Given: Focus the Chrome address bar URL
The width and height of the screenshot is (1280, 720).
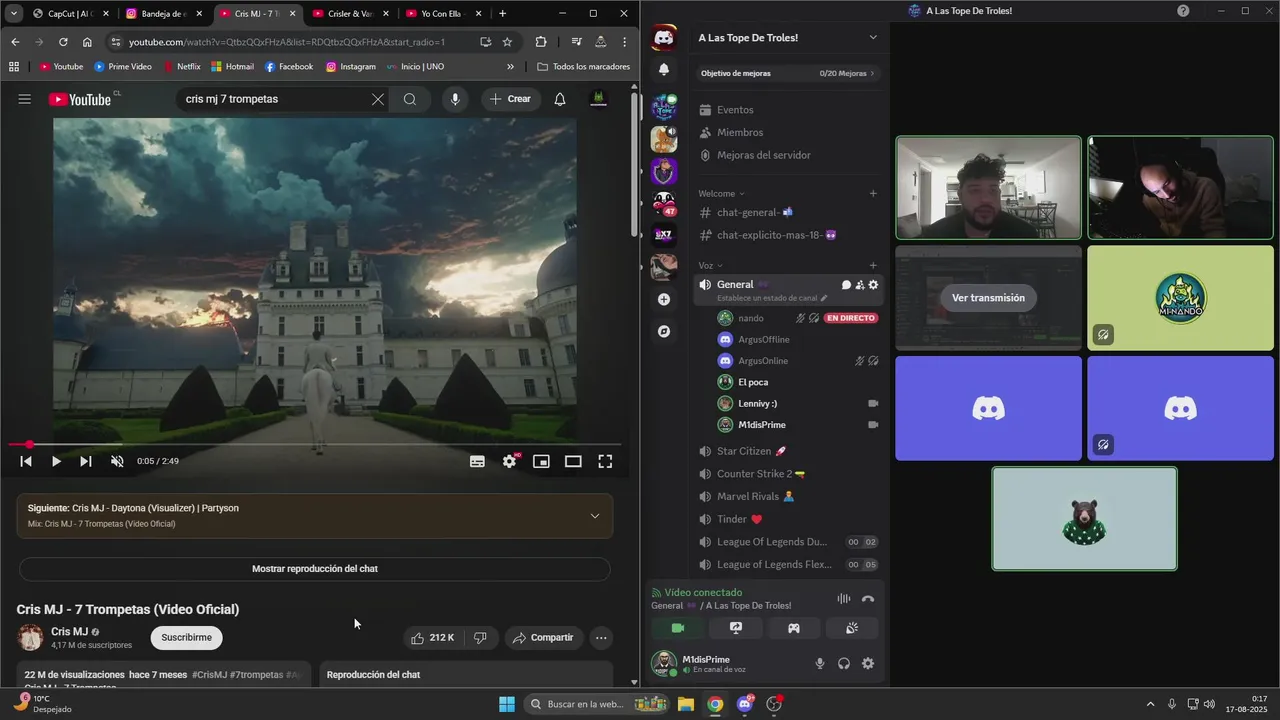Looking at the screenshot, I should (287, 42).
